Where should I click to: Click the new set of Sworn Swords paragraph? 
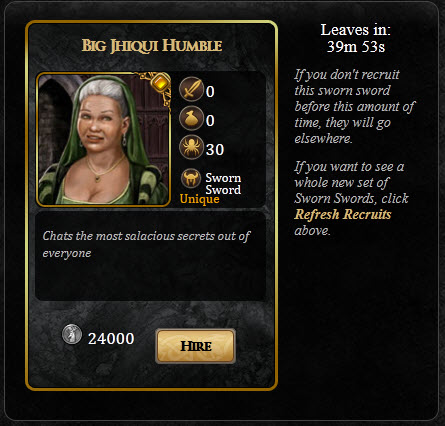351,198
